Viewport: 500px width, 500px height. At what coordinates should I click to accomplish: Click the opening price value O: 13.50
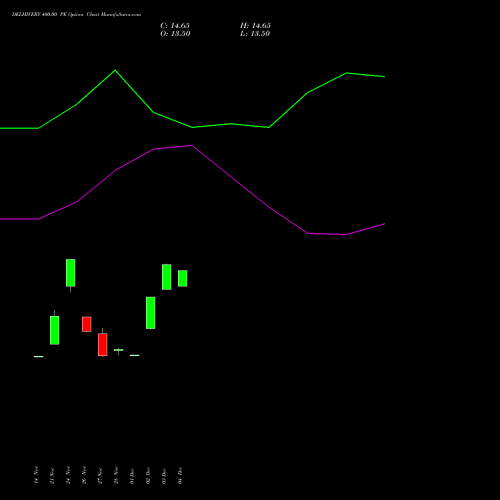pos(175,34)
